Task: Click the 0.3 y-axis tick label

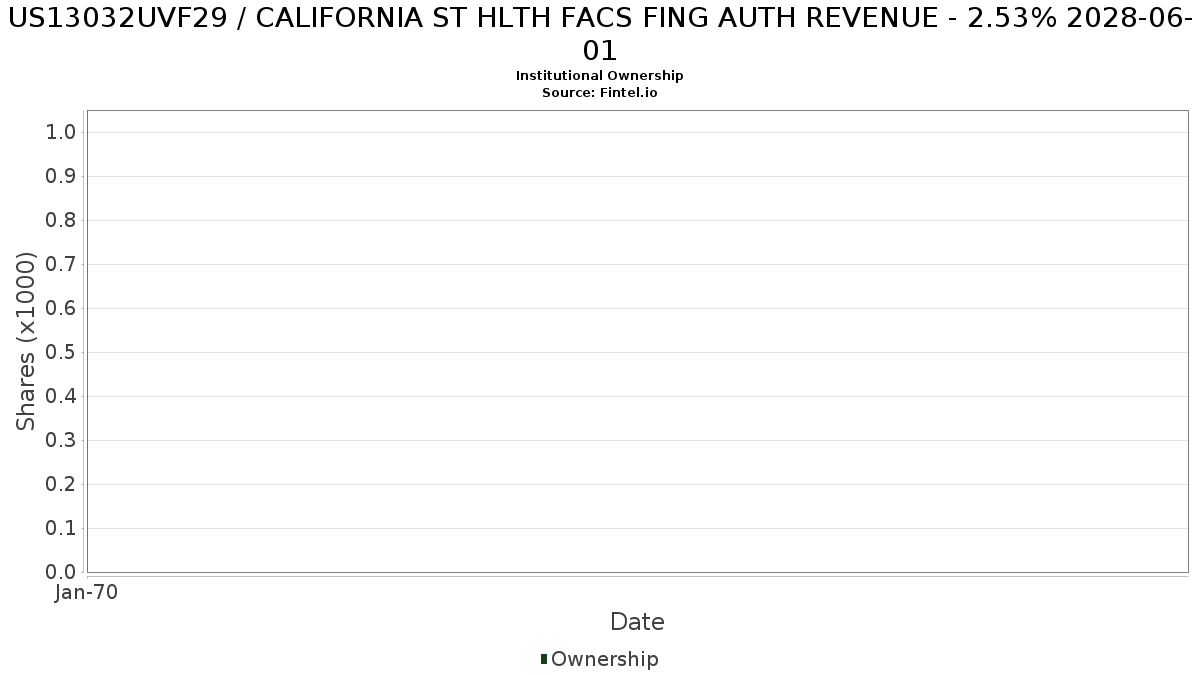Action: [61, 441]
